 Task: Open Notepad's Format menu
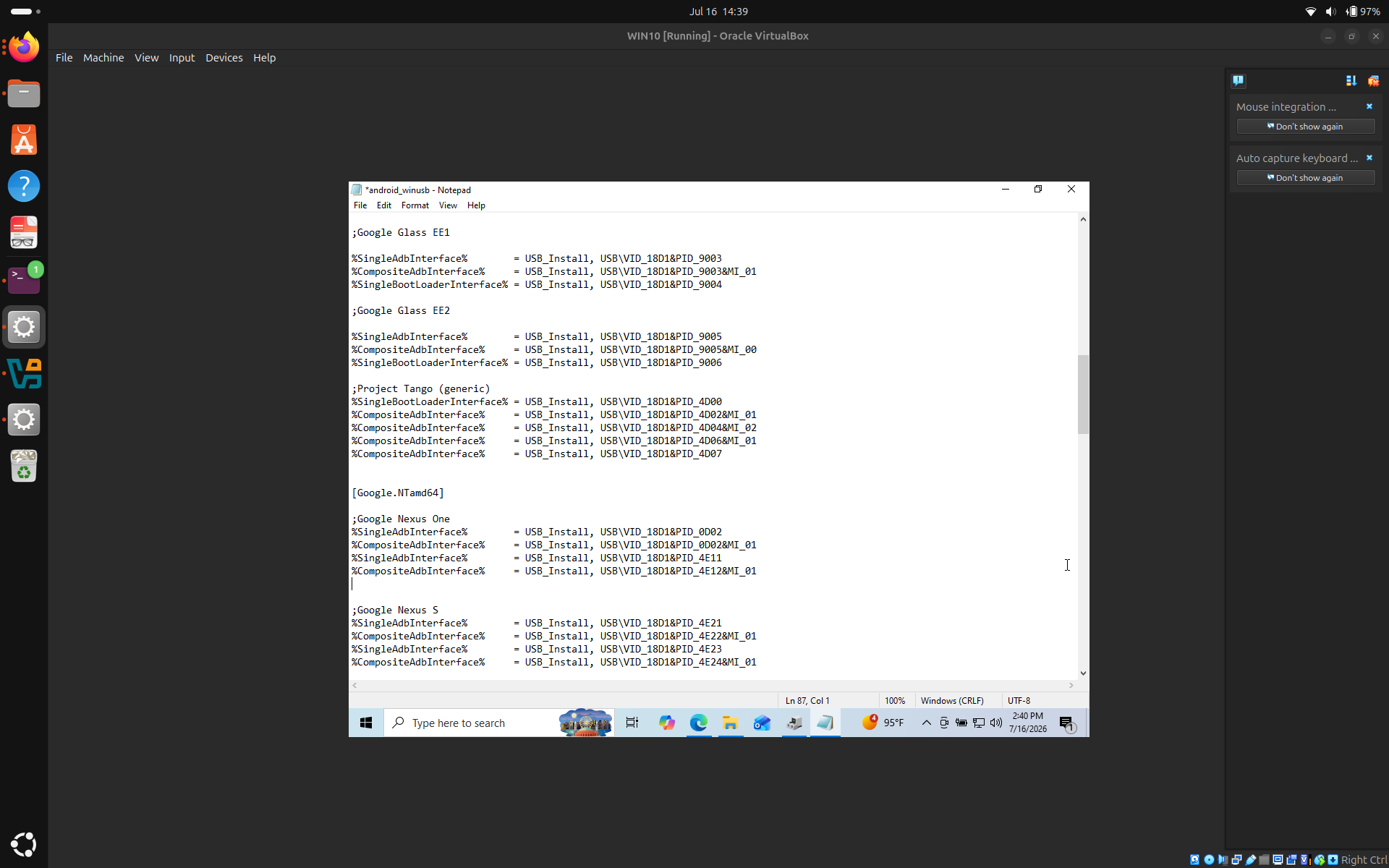point(415,205)
